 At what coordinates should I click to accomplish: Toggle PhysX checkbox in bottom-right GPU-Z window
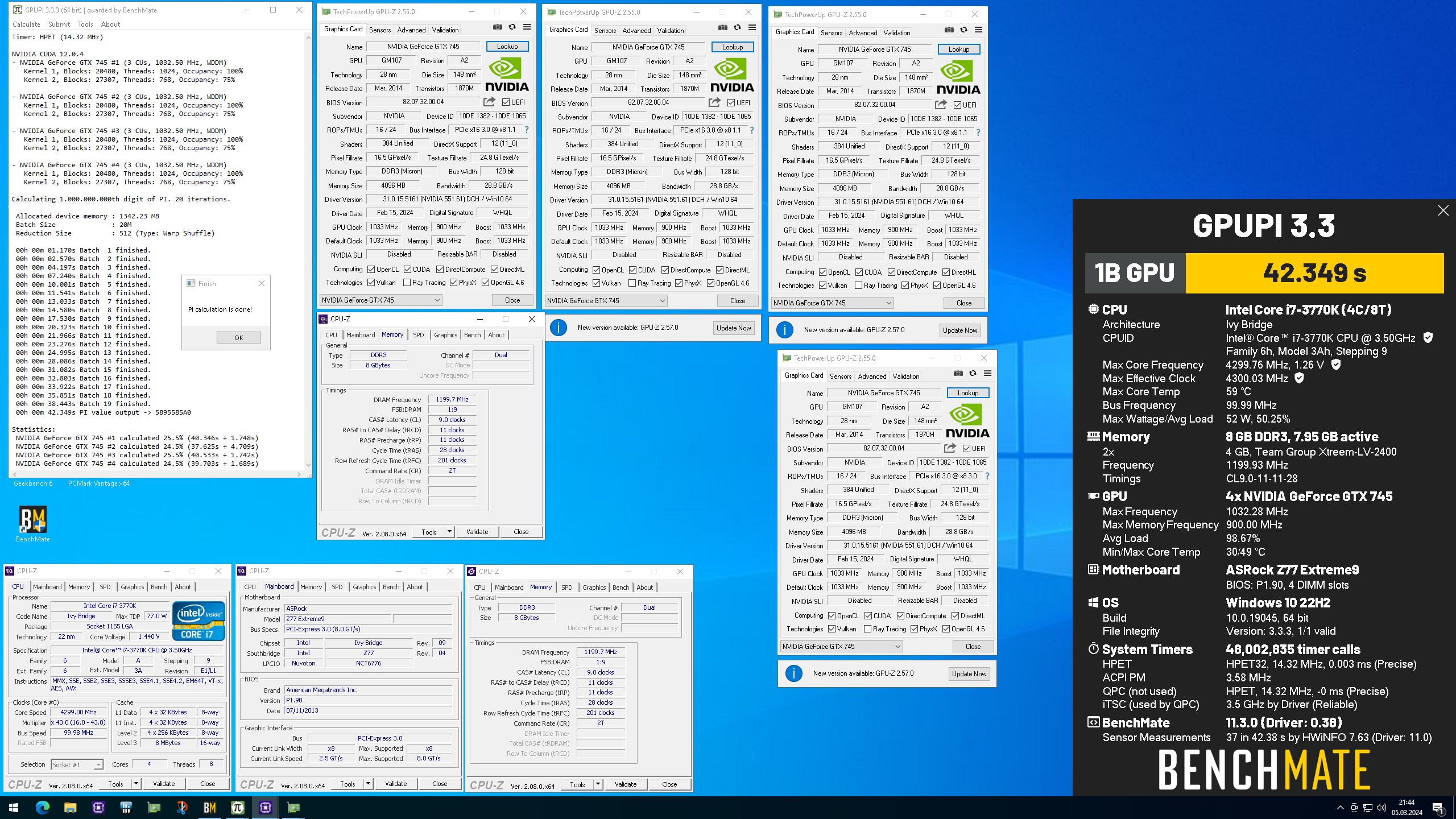[914, 629]
